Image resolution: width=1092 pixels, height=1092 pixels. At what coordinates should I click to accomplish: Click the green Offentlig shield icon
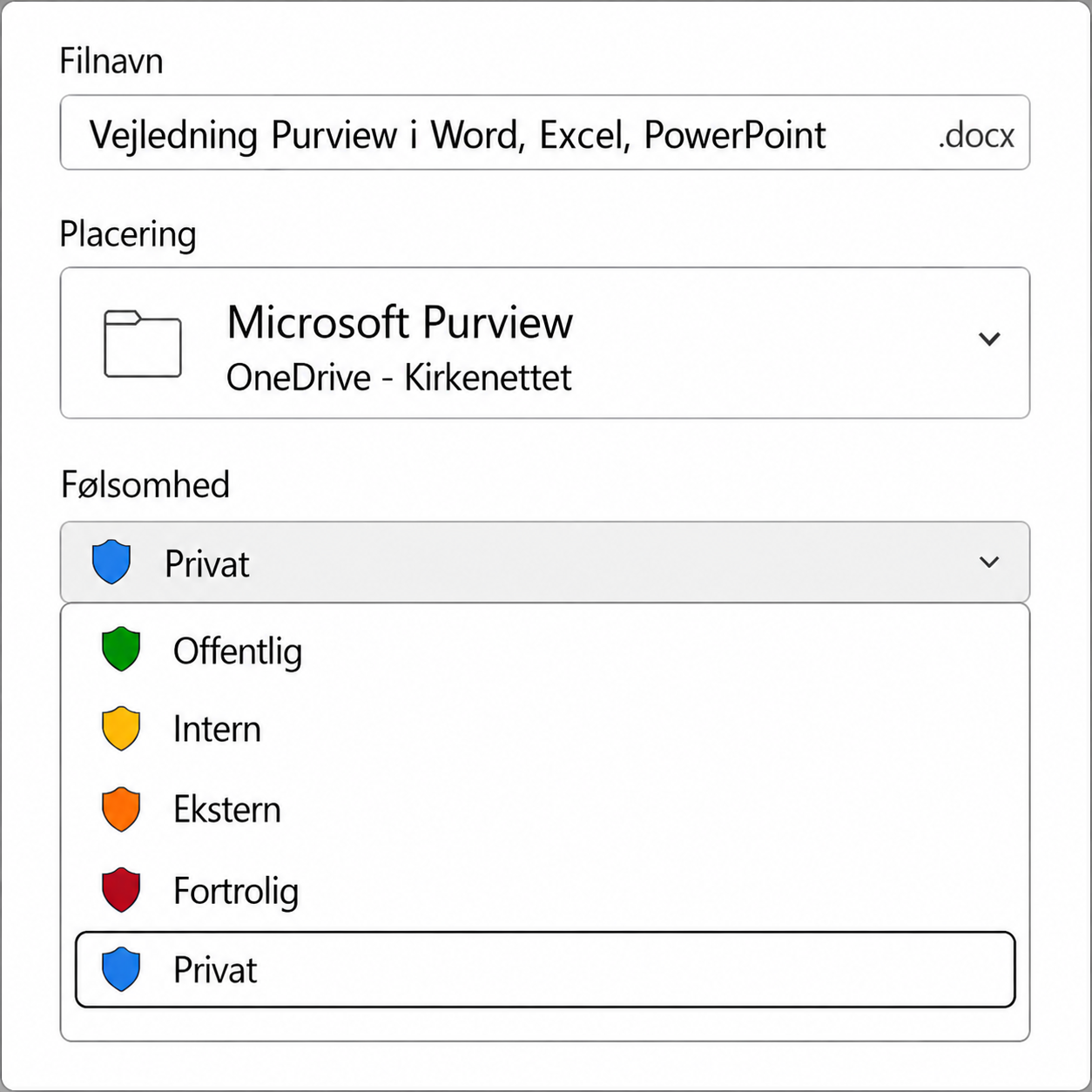[x=121, y=650]
